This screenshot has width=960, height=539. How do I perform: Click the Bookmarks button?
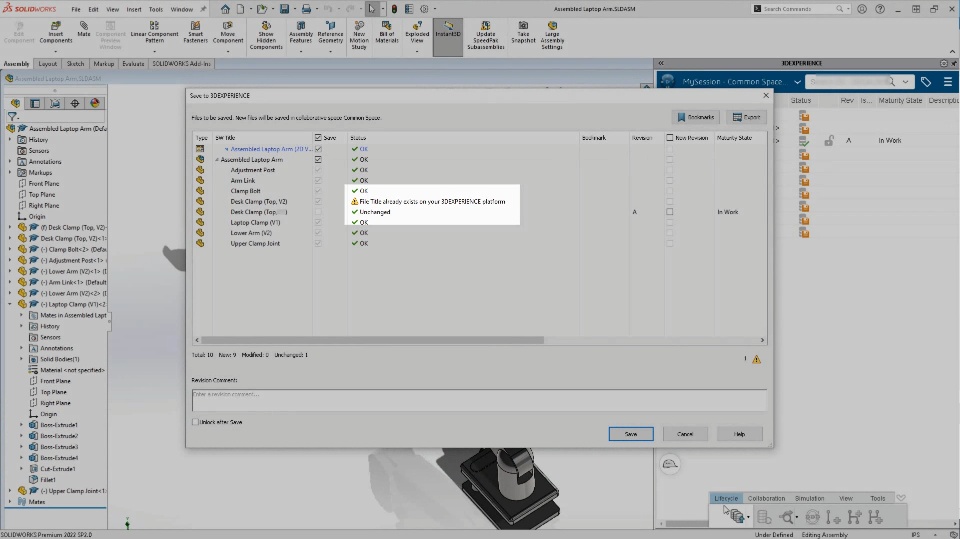pyautogui.click(x=696, y=117)
